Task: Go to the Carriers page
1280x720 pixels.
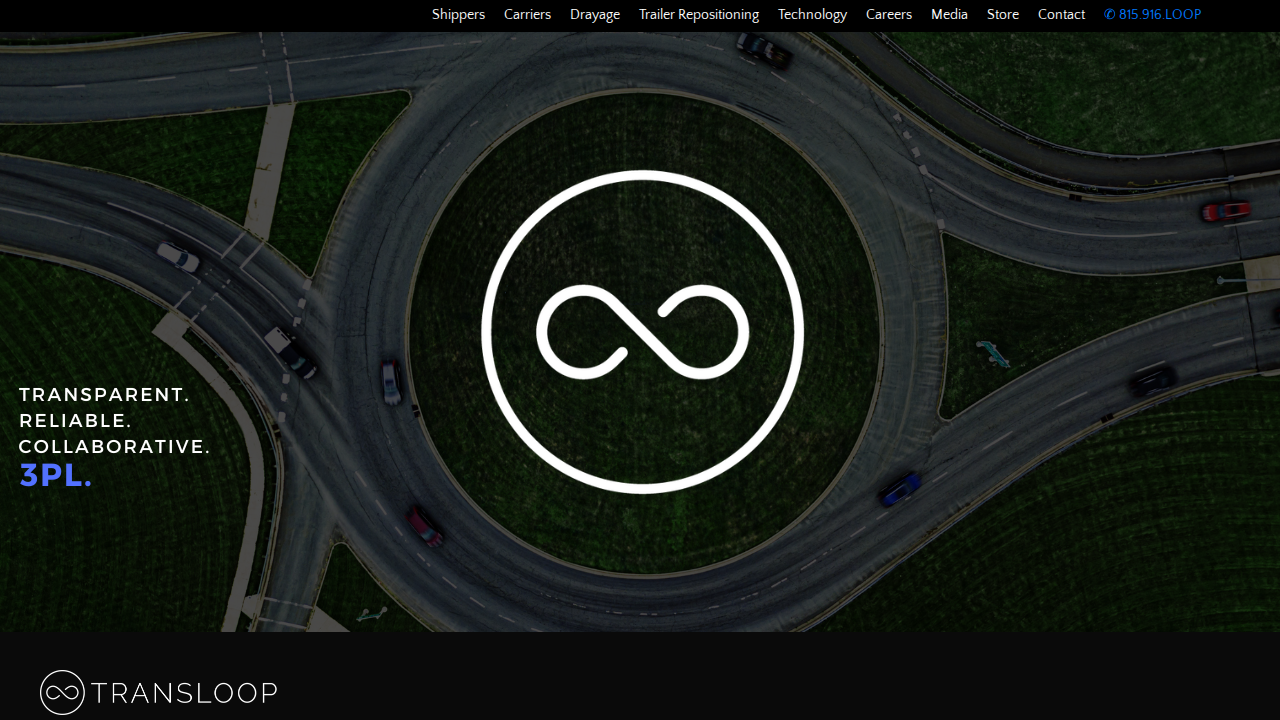Action: pyautogui.click(x=527, y=15)
